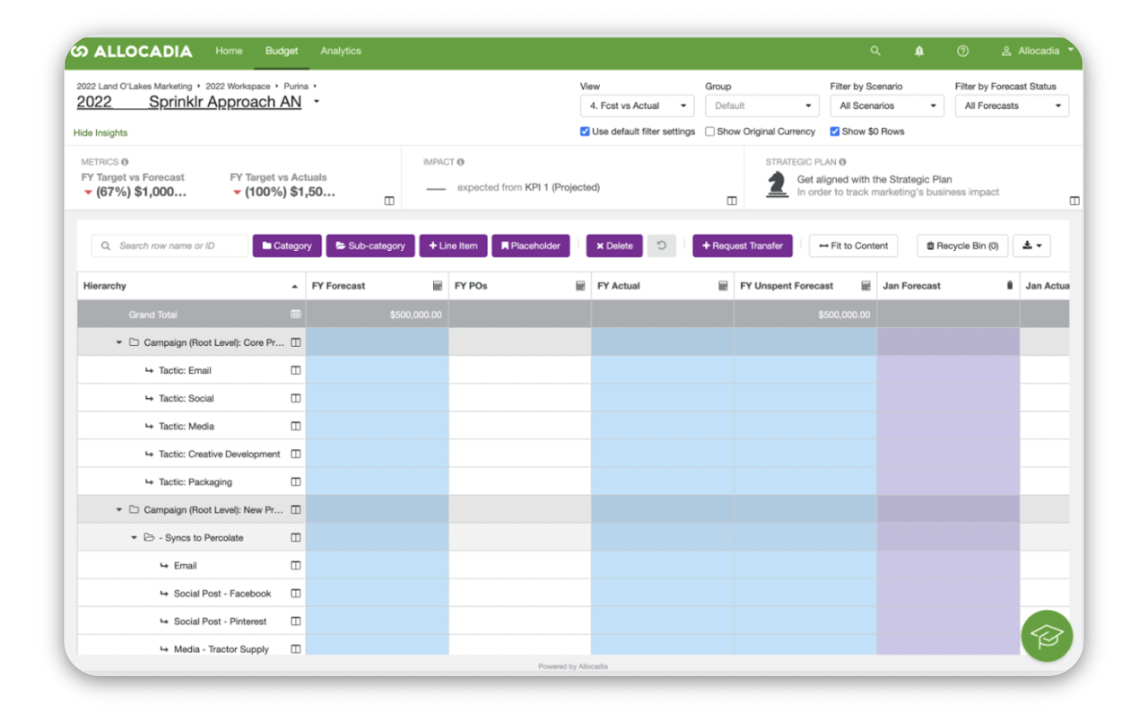
Task: Open the View dropdown Fcst vs Actual
Action: [637, 106]
